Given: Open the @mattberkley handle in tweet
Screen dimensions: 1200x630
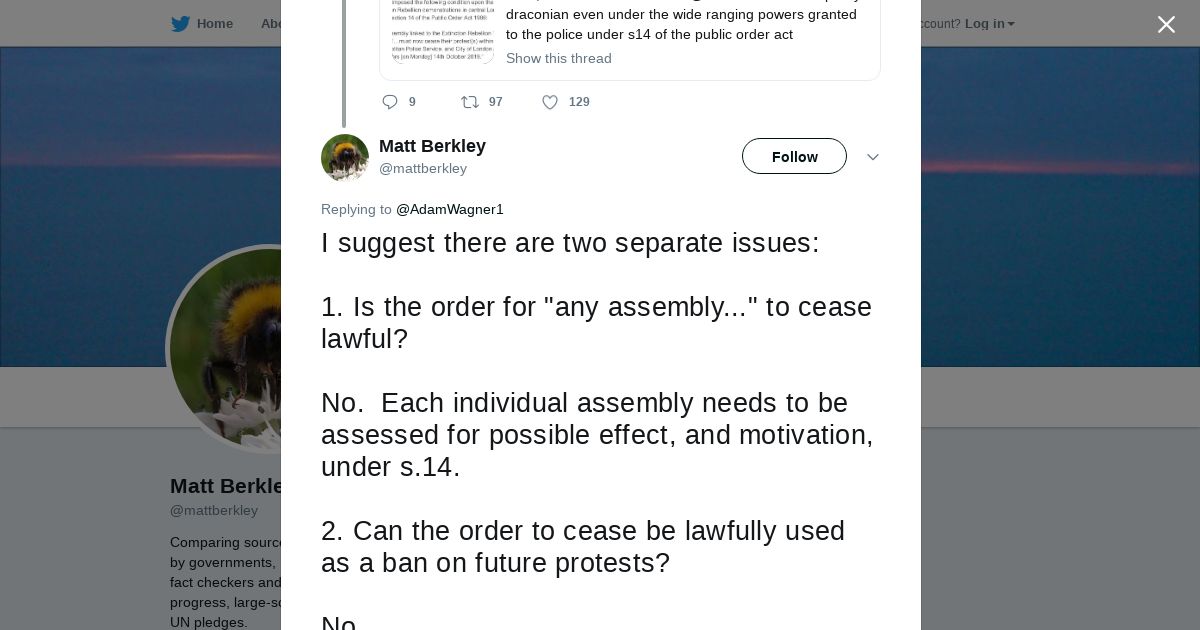Looking at the screenshot, I should pos(423,168).
